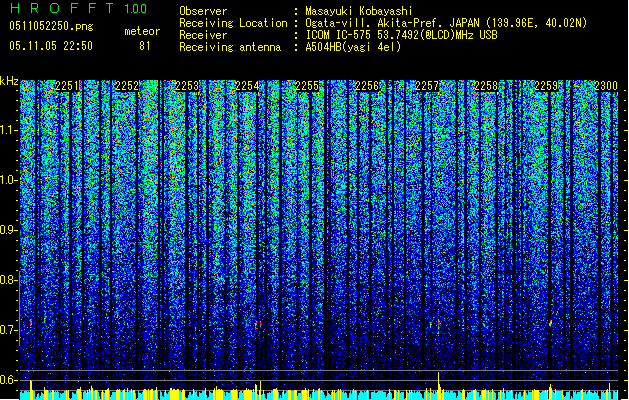Click the 2257 time marker
This screenshot has width=629, height=400.
tap(427, 86)
